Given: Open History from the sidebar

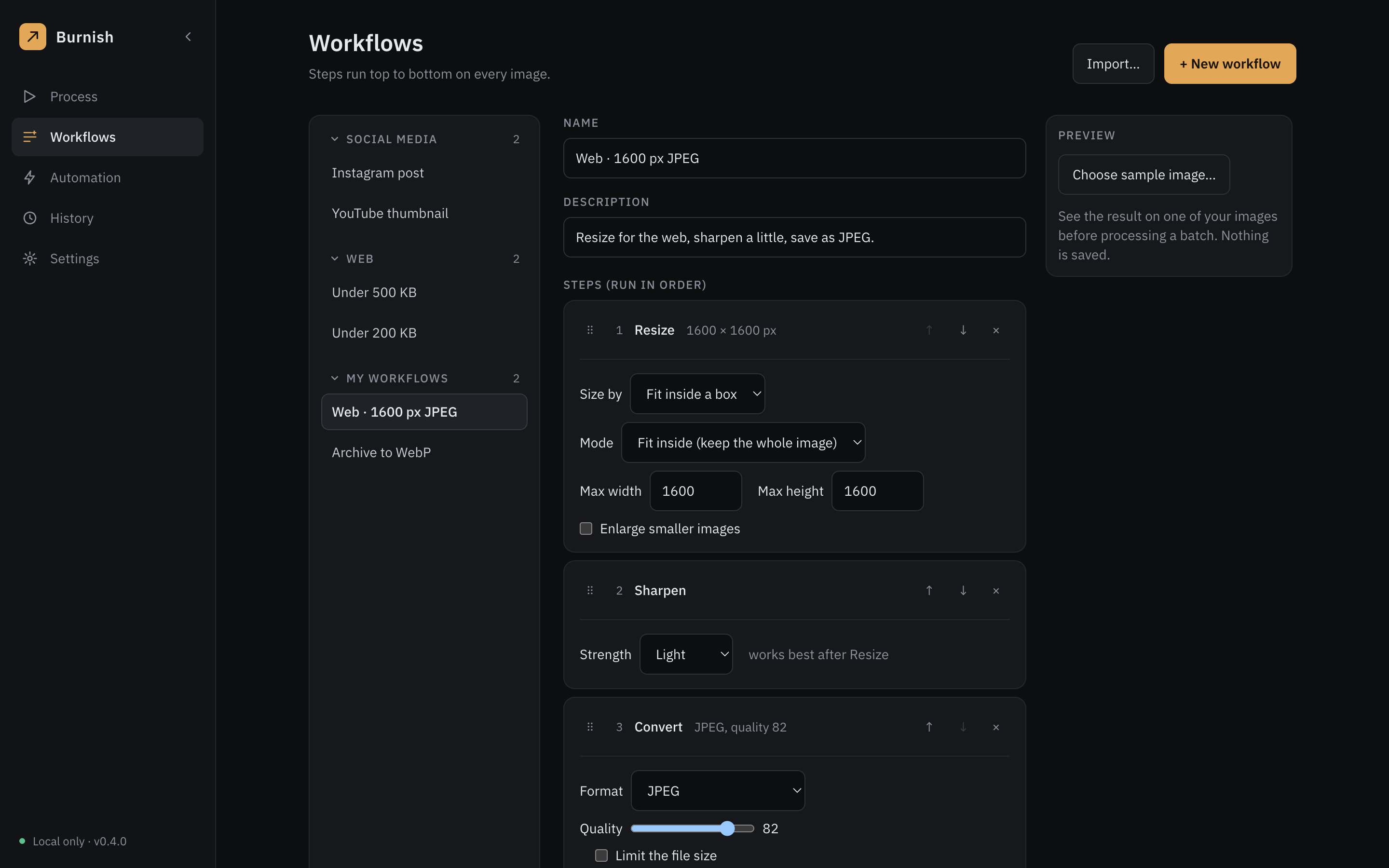Looking at the screenshot, I should pyautogui.click(x=108, y=218).
